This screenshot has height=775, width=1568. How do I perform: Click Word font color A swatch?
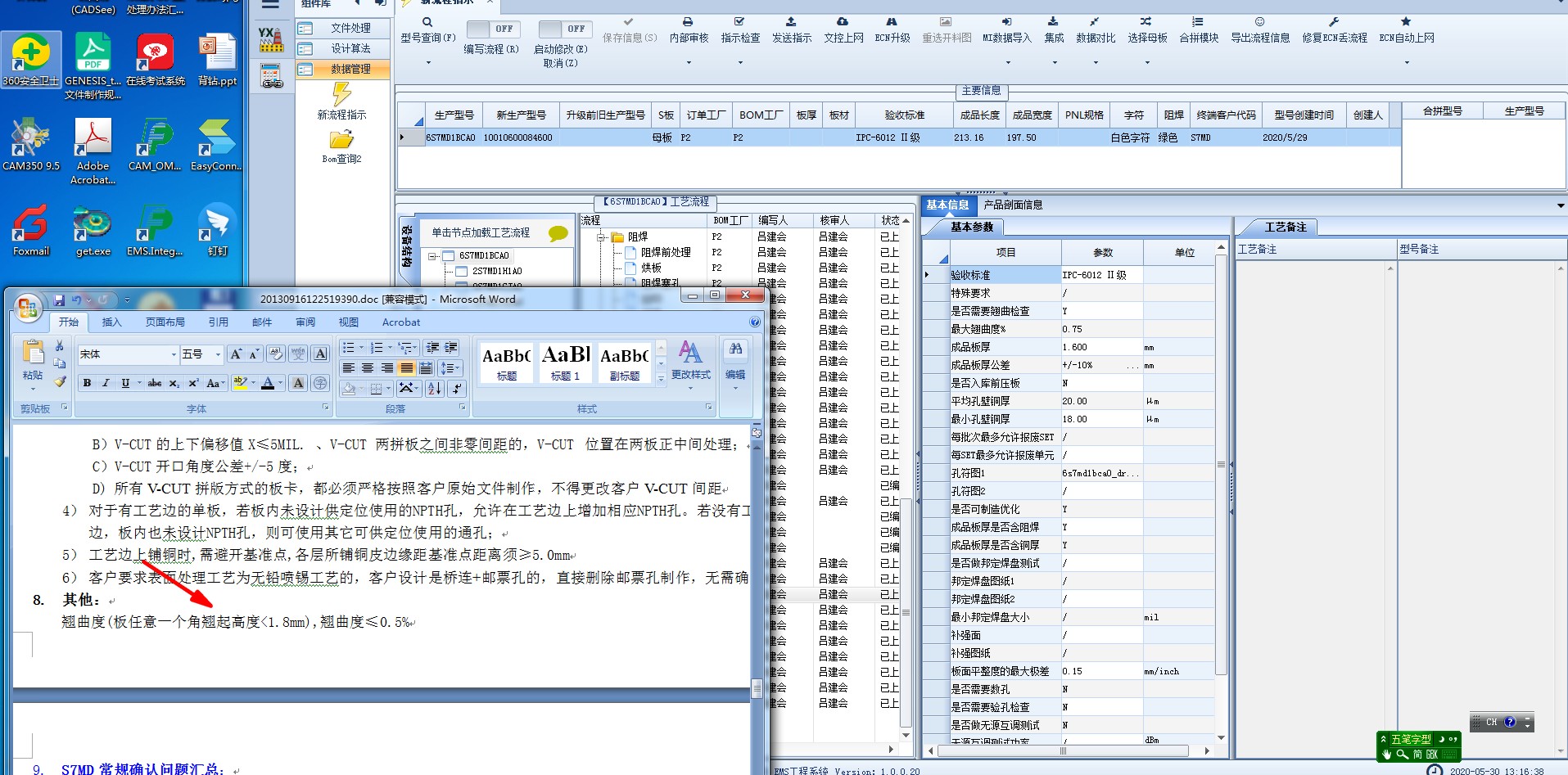click(x=268, y=383)
